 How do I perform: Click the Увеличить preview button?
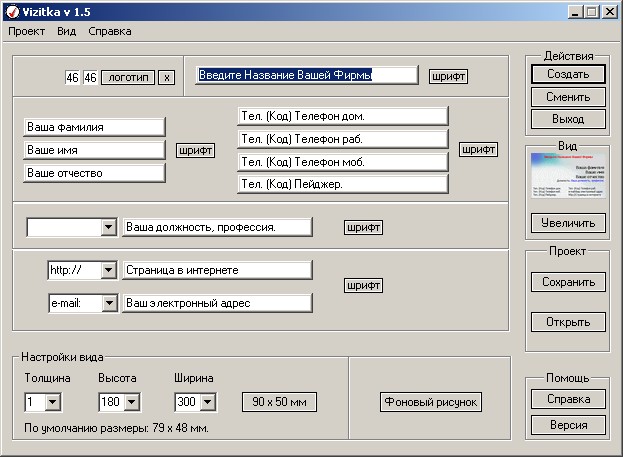(568, 222)
